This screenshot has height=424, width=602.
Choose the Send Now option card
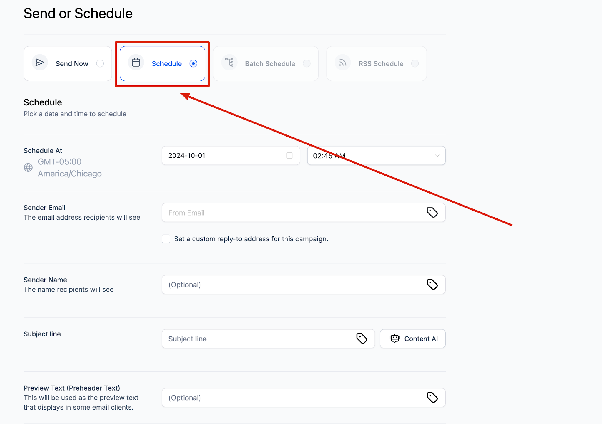pyautogui.click(x=68, y=64)
